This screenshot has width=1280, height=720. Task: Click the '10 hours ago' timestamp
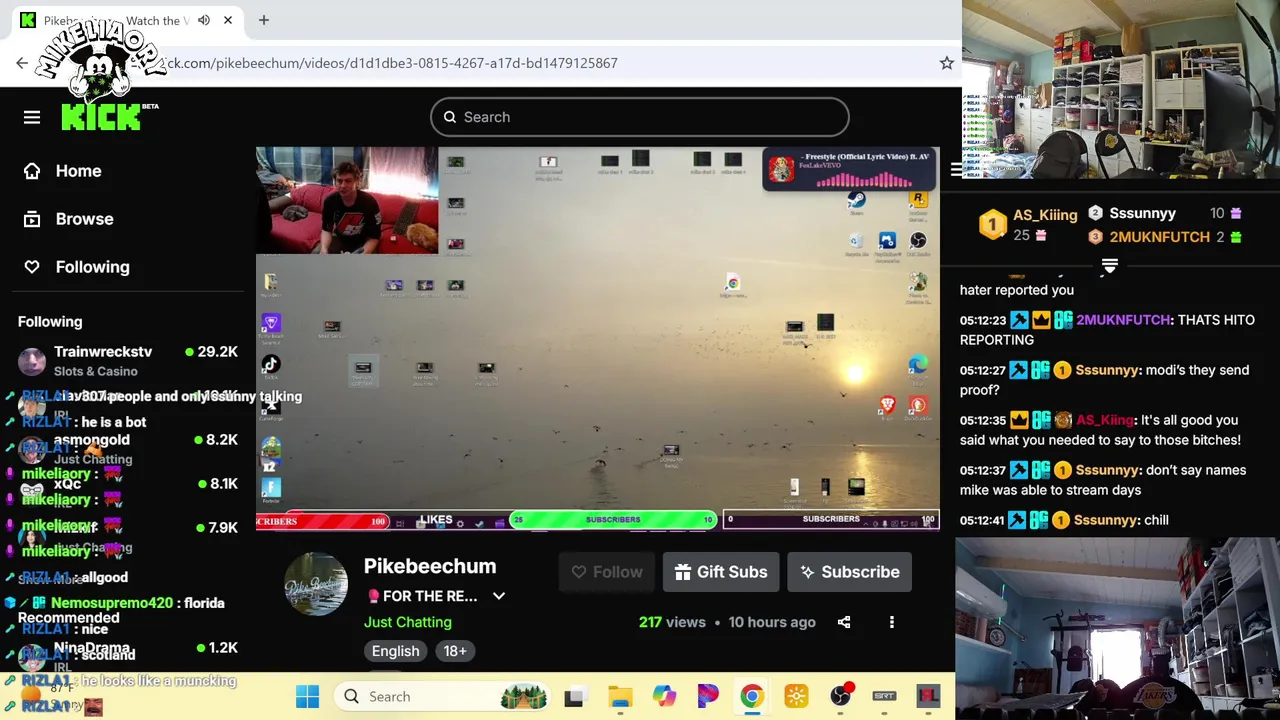pos(772,622)
